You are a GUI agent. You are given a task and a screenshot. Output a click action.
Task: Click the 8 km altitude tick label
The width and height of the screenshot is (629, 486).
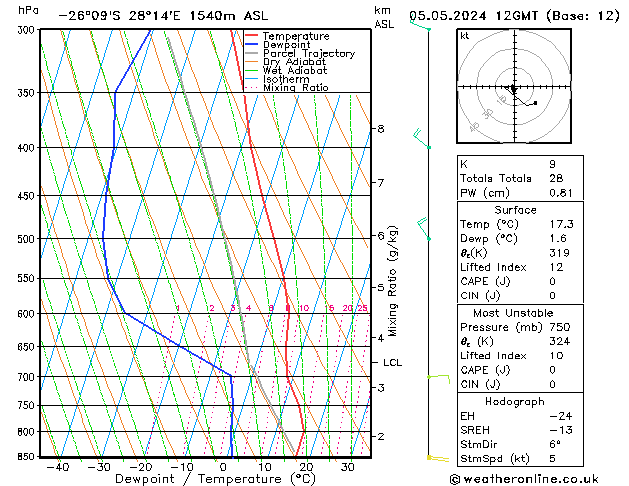point(381,129)
